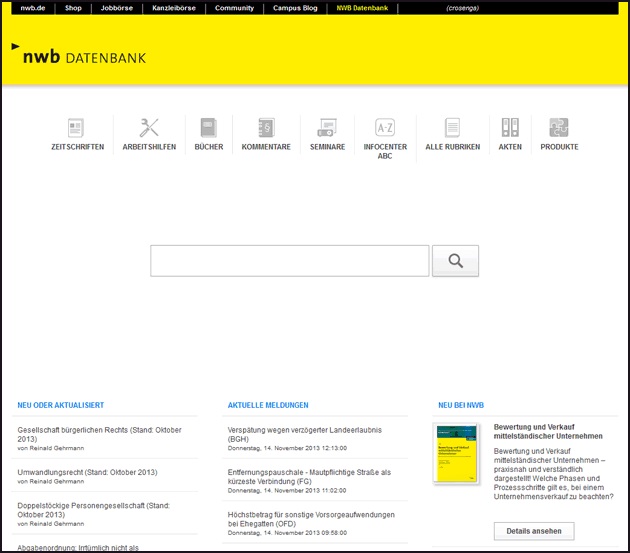This screenshot has height=553, width=630.
Task: Show the Alle Rubriken icon
Action: coord(452,128)
